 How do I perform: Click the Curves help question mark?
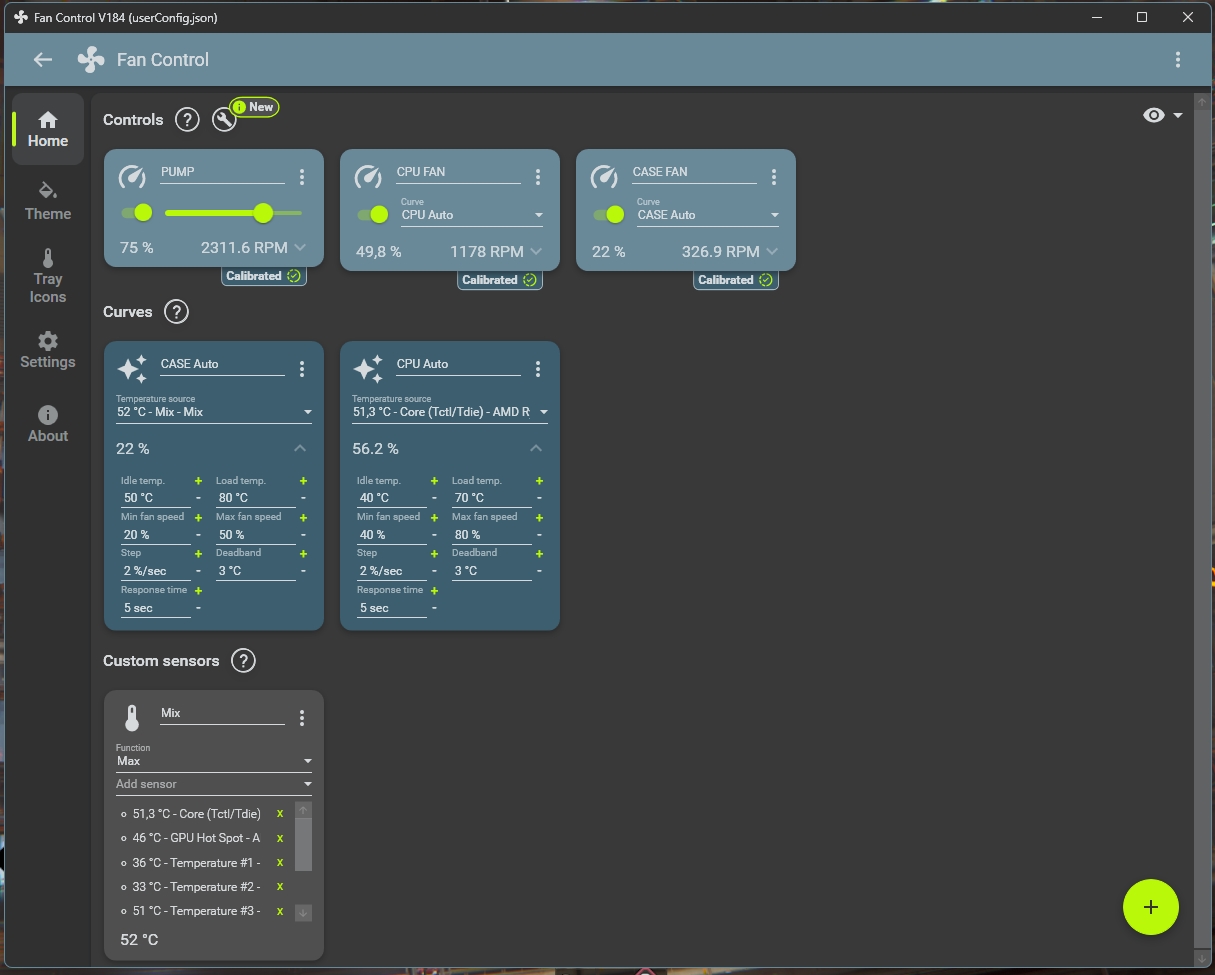click(x=176, y=312)
